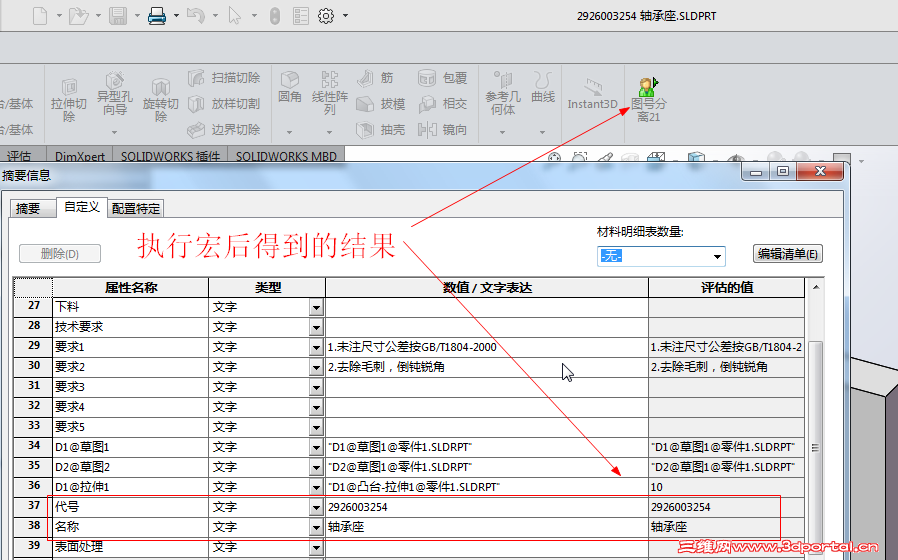Open the SOLIDWORKS 插件 tab
This screenshot has width=898, height=560.
coord(170,156)
